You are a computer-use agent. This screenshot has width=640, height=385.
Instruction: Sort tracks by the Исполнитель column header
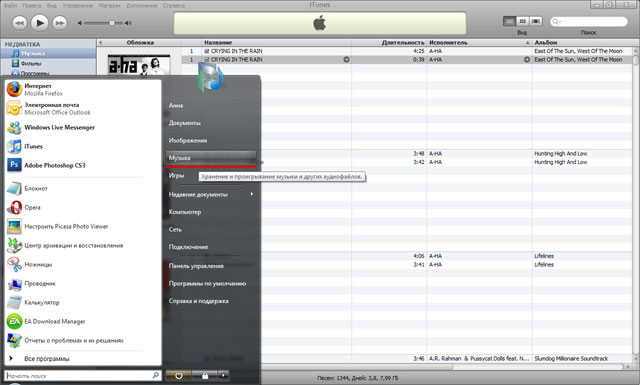click(479, 42)
